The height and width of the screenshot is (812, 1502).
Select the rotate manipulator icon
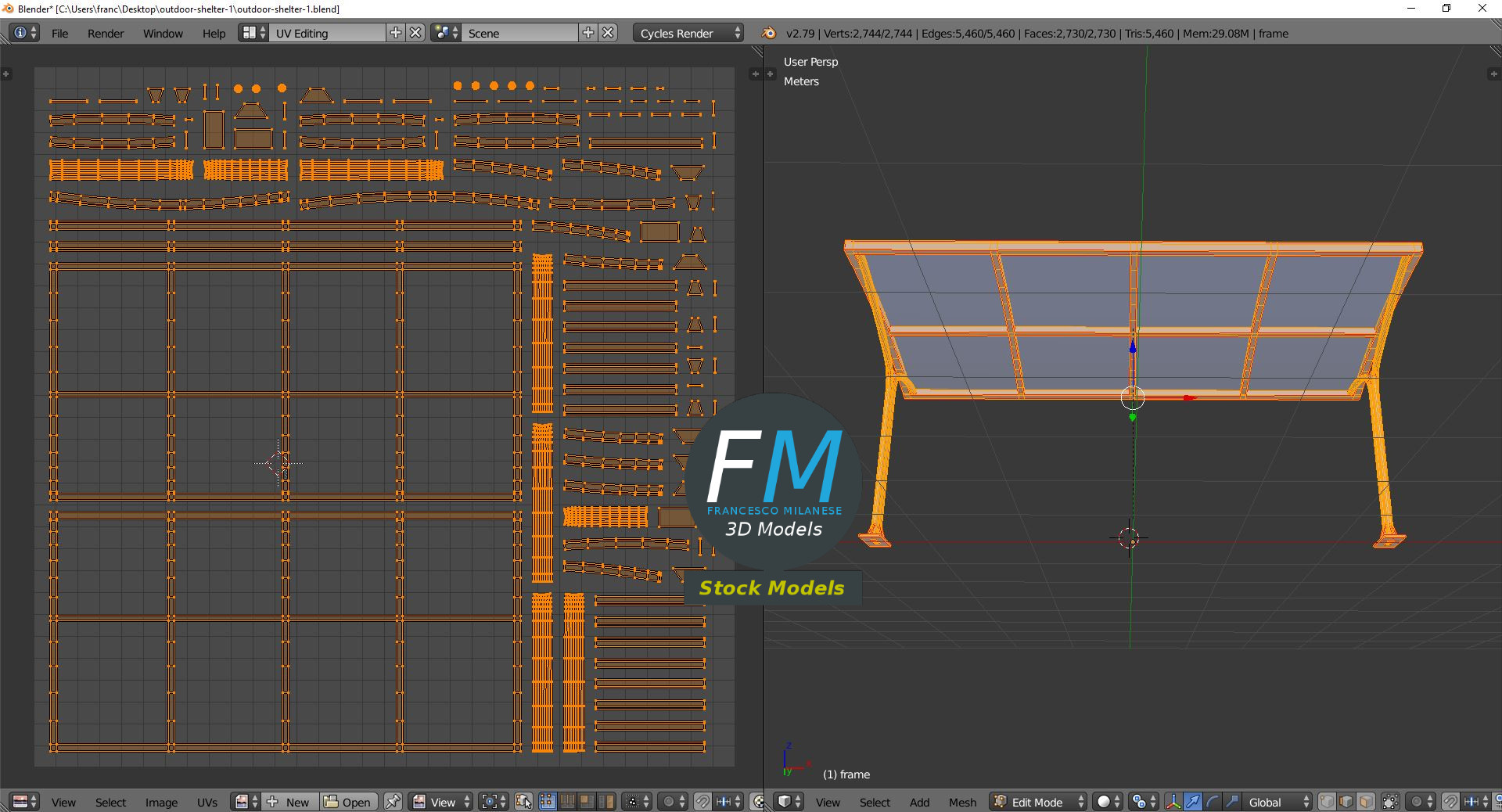[x=1213, y=802]
